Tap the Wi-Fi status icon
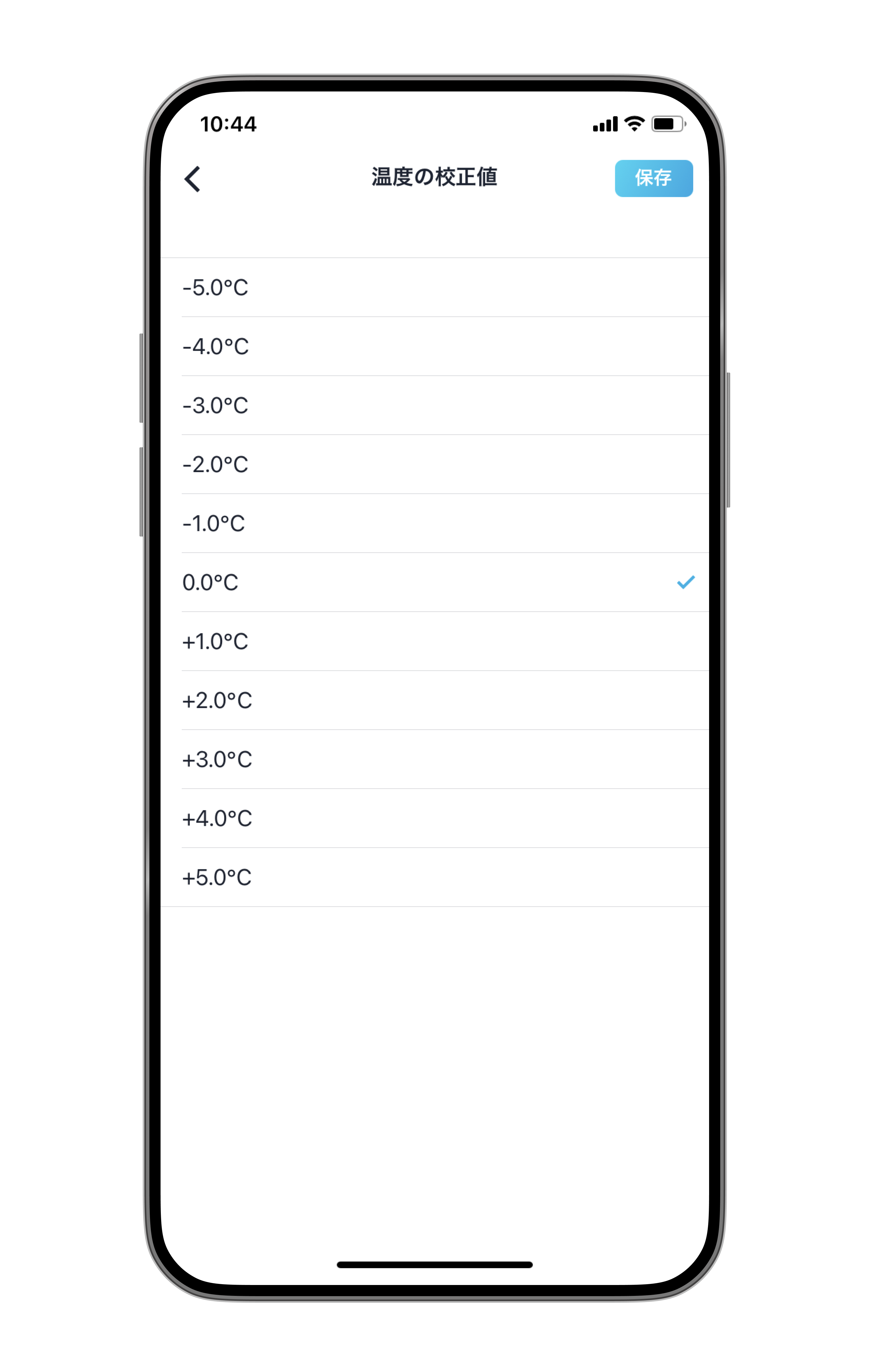This screenshot has width=873, height=1372. tap(634, 124)
